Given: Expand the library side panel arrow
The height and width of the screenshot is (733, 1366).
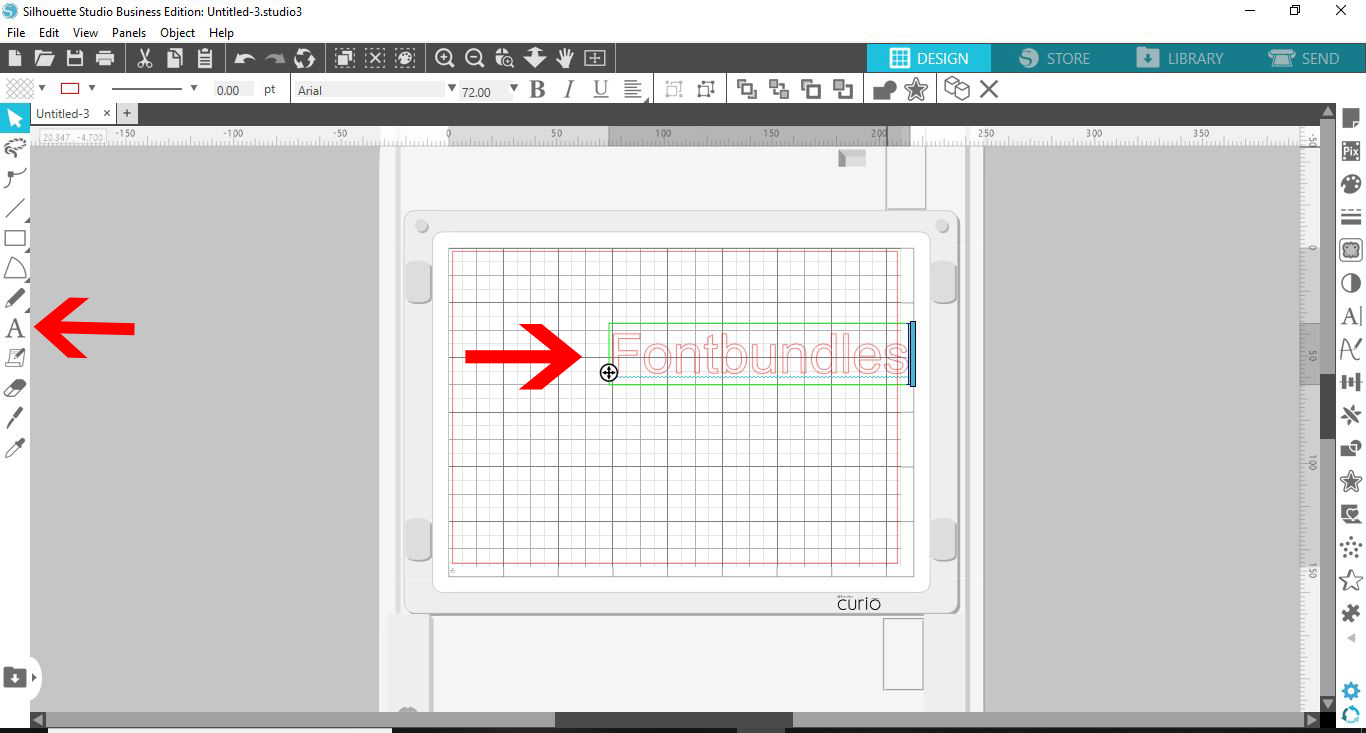Looking at the screenshot, I should coord(34,677).
